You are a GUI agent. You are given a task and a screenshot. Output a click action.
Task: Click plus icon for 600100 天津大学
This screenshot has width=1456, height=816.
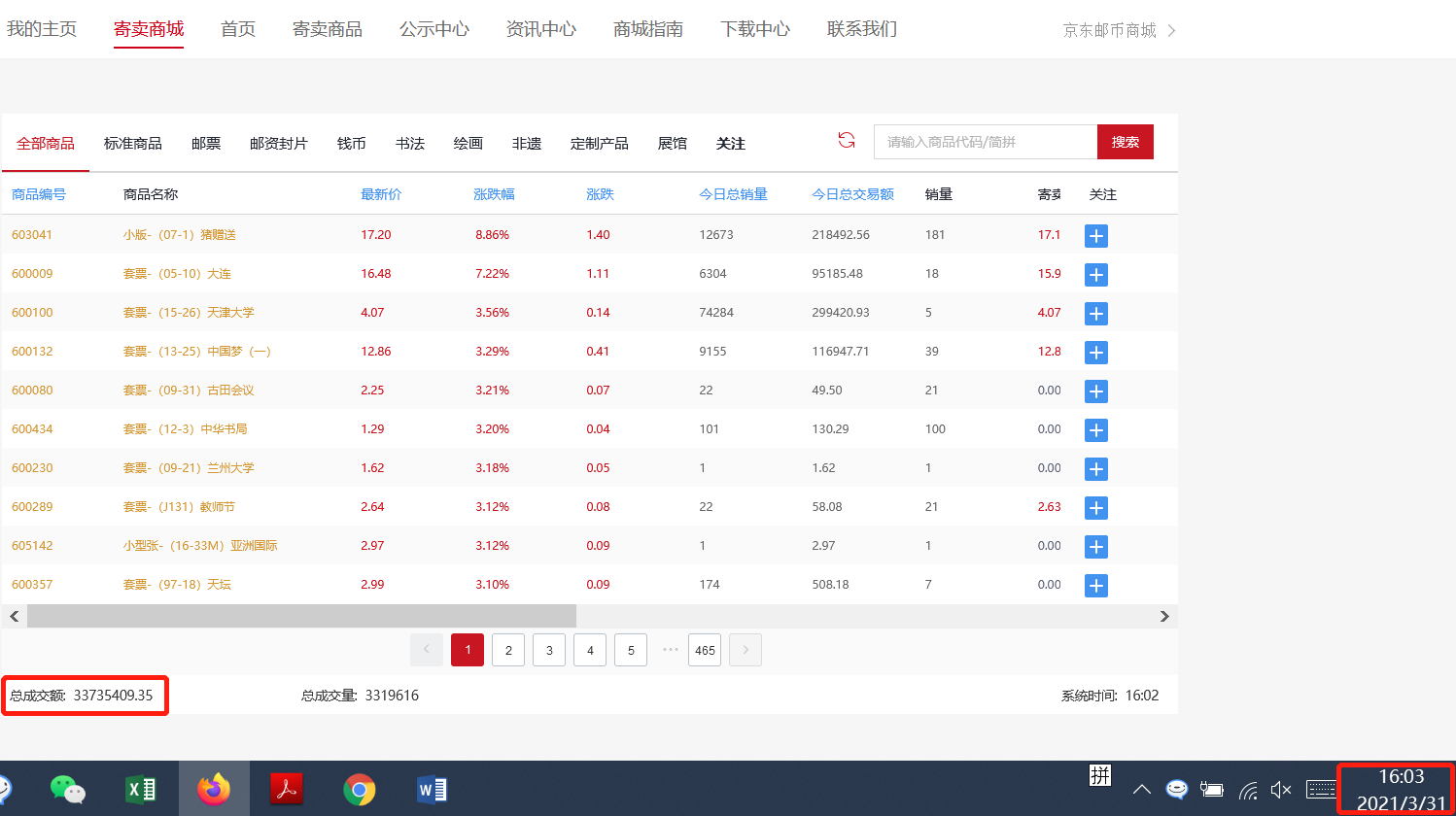click(1096, 314)
